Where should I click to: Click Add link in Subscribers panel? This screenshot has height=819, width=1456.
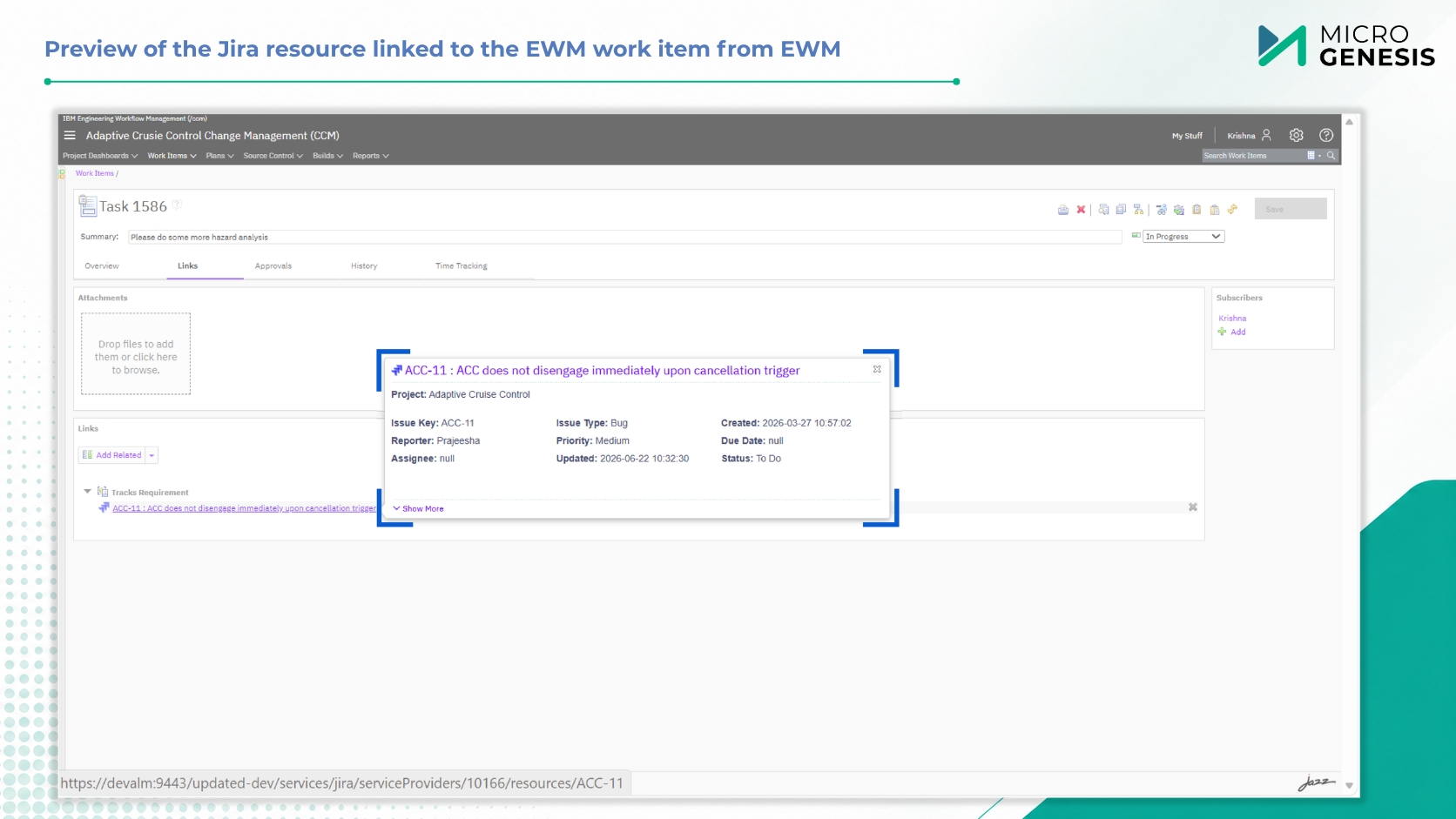tap(1238, 332)
